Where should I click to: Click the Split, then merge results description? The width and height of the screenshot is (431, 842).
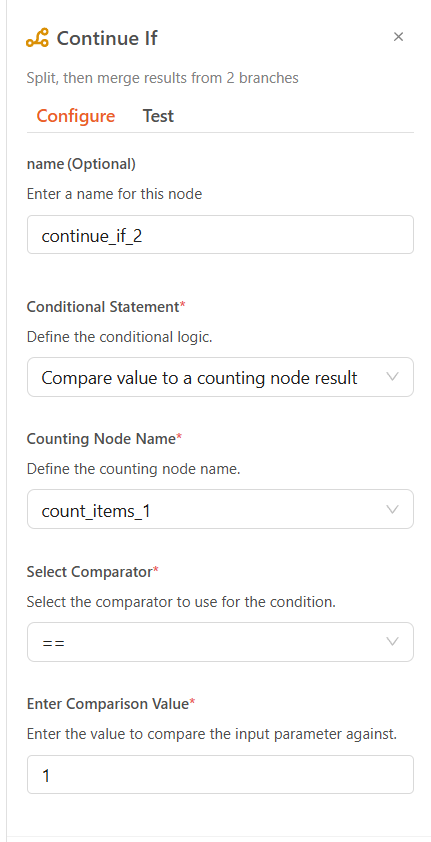[x=163, y=78]
